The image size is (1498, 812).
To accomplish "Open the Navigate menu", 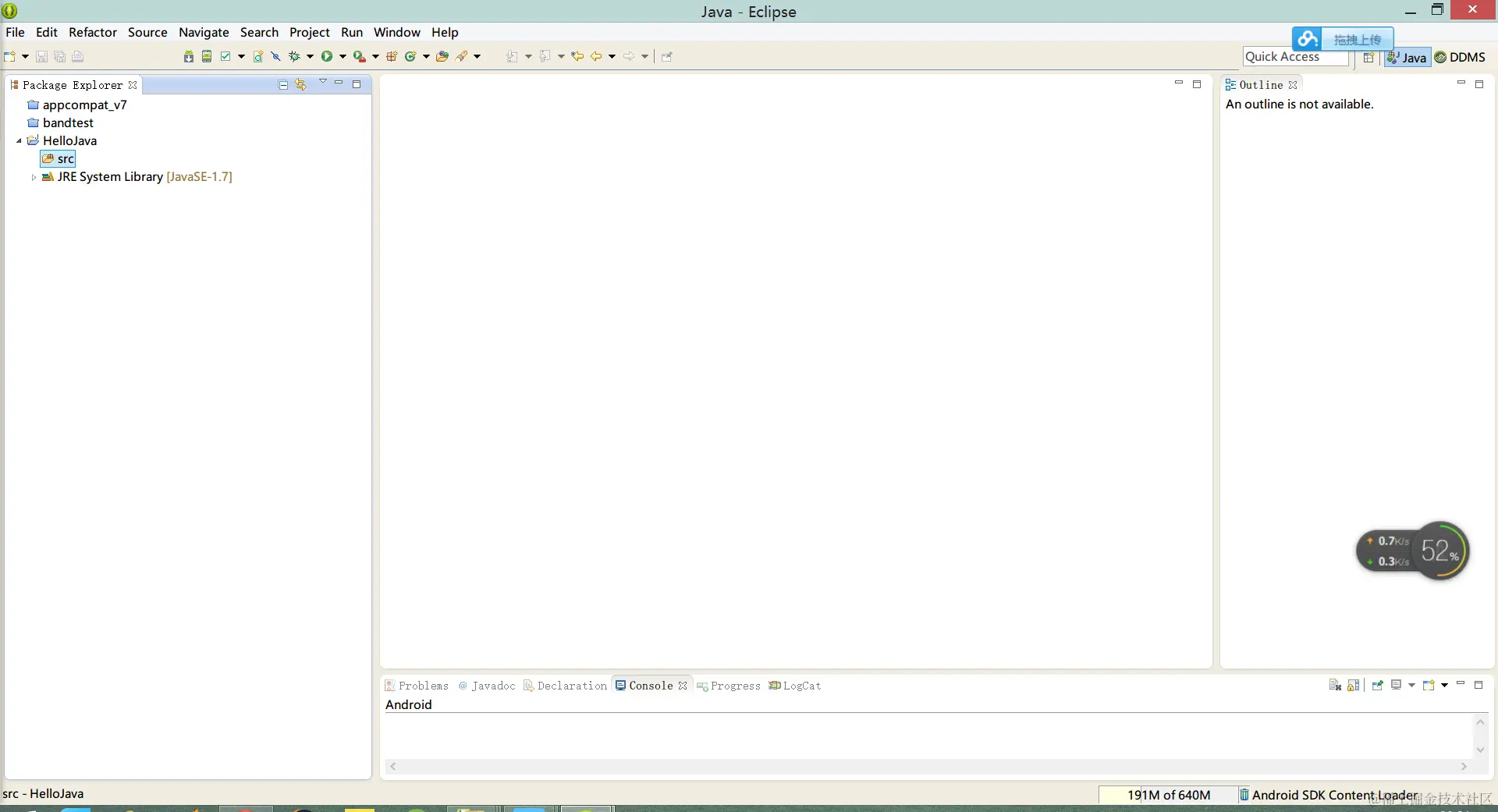I will (204, 32).
